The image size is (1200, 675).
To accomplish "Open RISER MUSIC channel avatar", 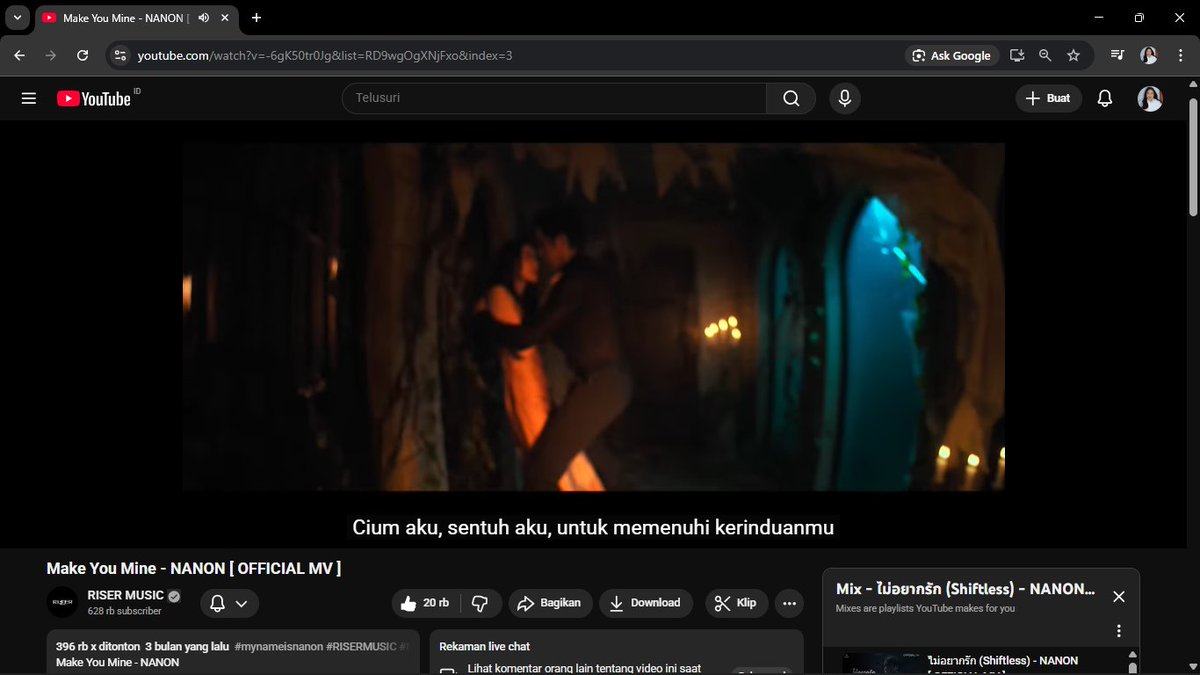I will (x=62, y=602).
